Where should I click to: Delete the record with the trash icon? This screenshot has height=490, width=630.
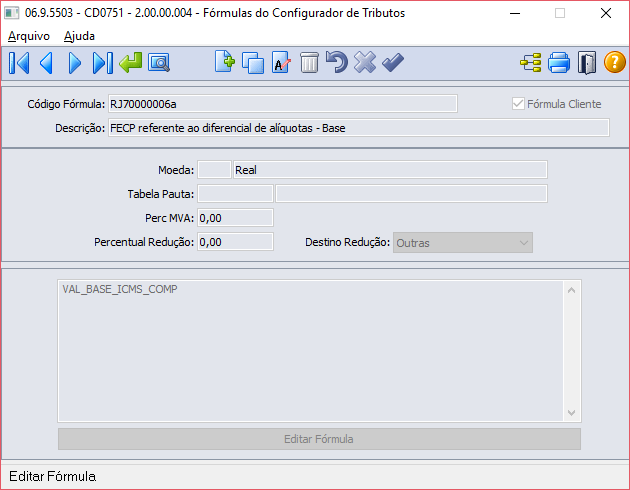tap(309, 63)
